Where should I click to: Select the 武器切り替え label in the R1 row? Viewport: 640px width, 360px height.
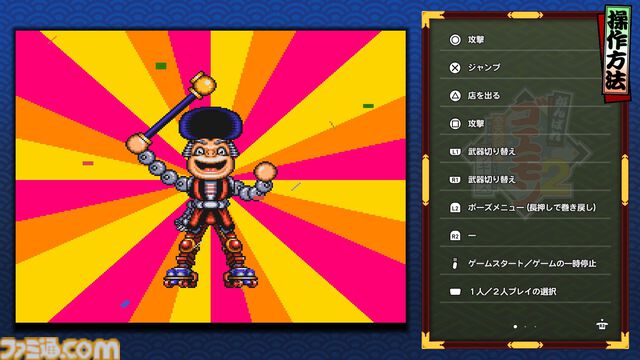coord(492,179)
